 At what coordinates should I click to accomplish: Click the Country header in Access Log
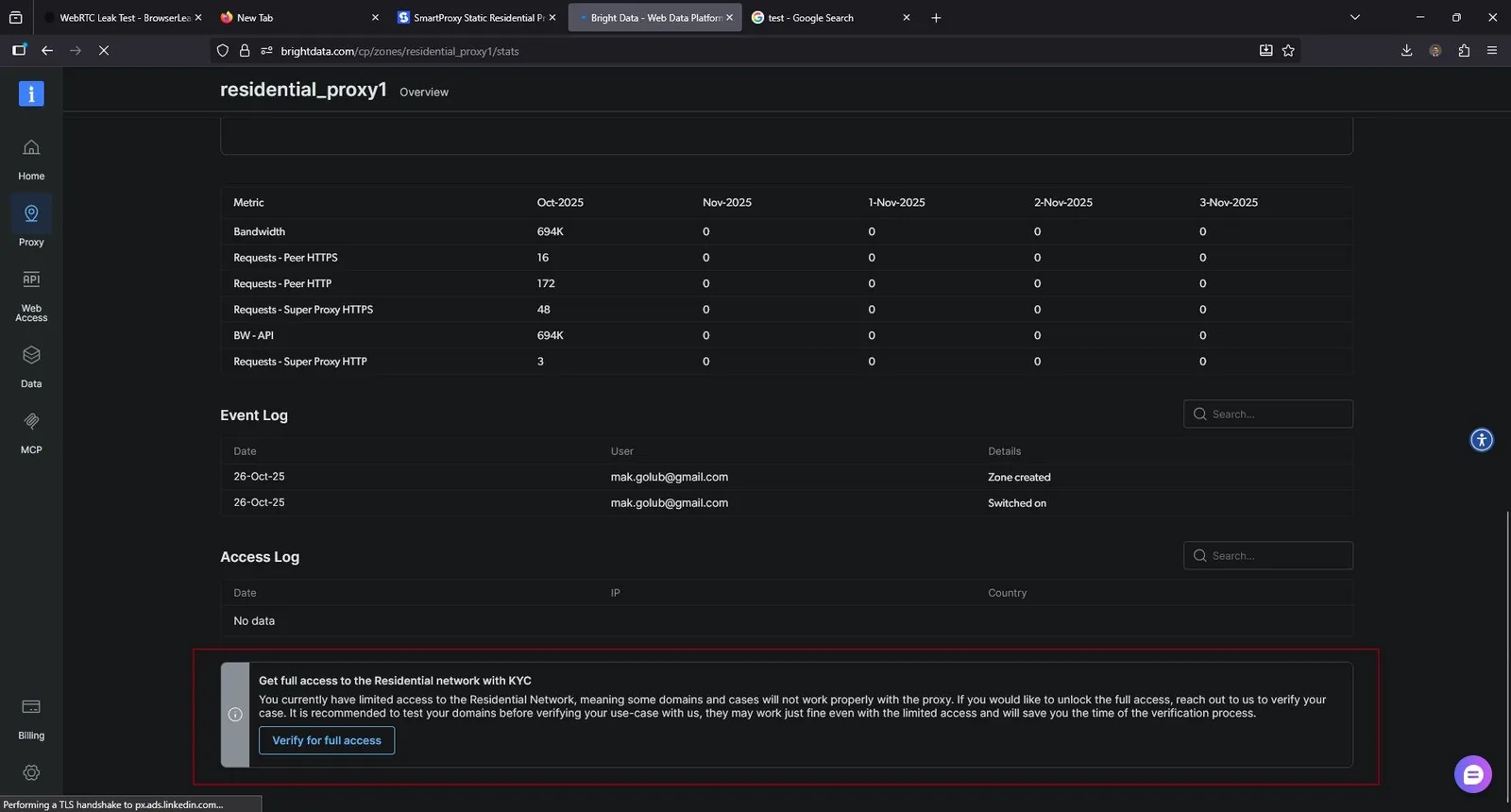(x=1007, y=593)
